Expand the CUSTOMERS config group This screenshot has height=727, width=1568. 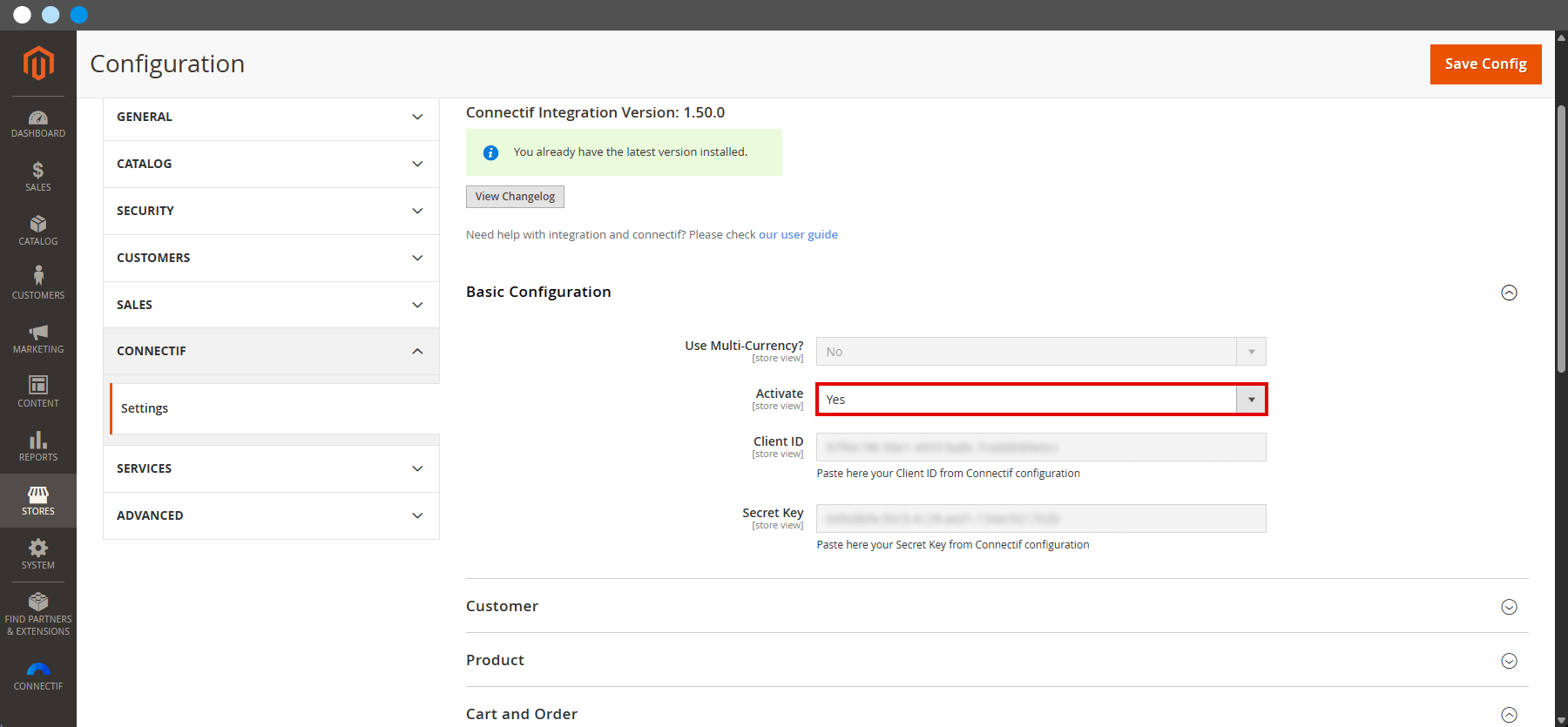pyautogui.click(x=271, y=258)
